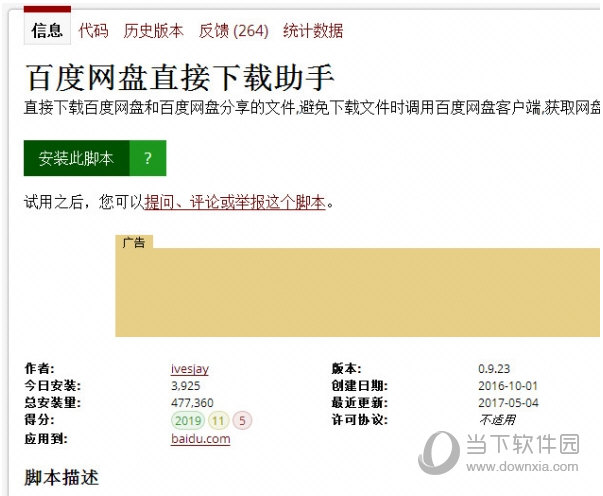Open the 统计数据 tab

[x=313, y=30]
